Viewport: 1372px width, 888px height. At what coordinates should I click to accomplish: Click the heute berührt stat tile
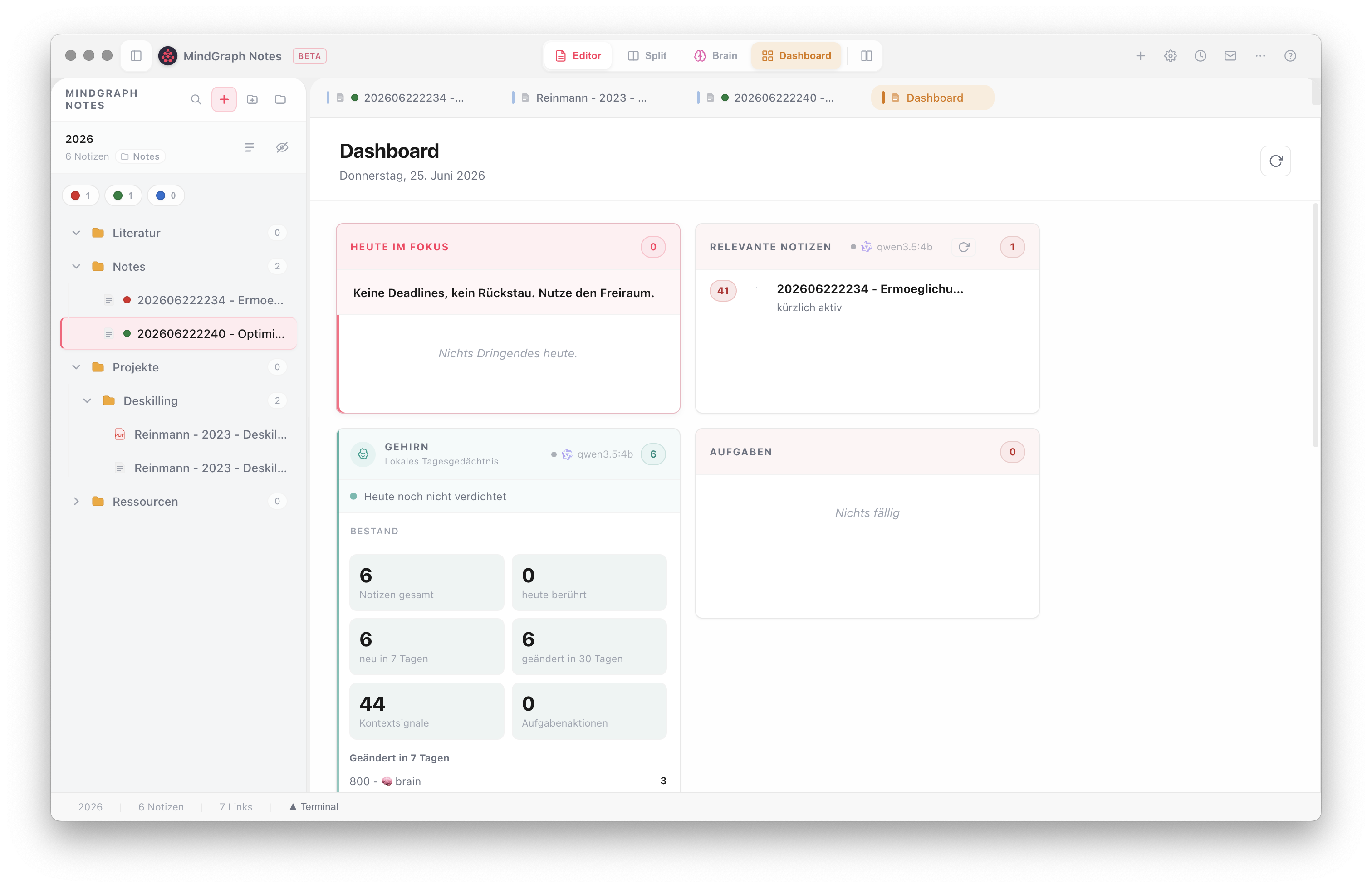pyautogui.click(x=589, y=583)
